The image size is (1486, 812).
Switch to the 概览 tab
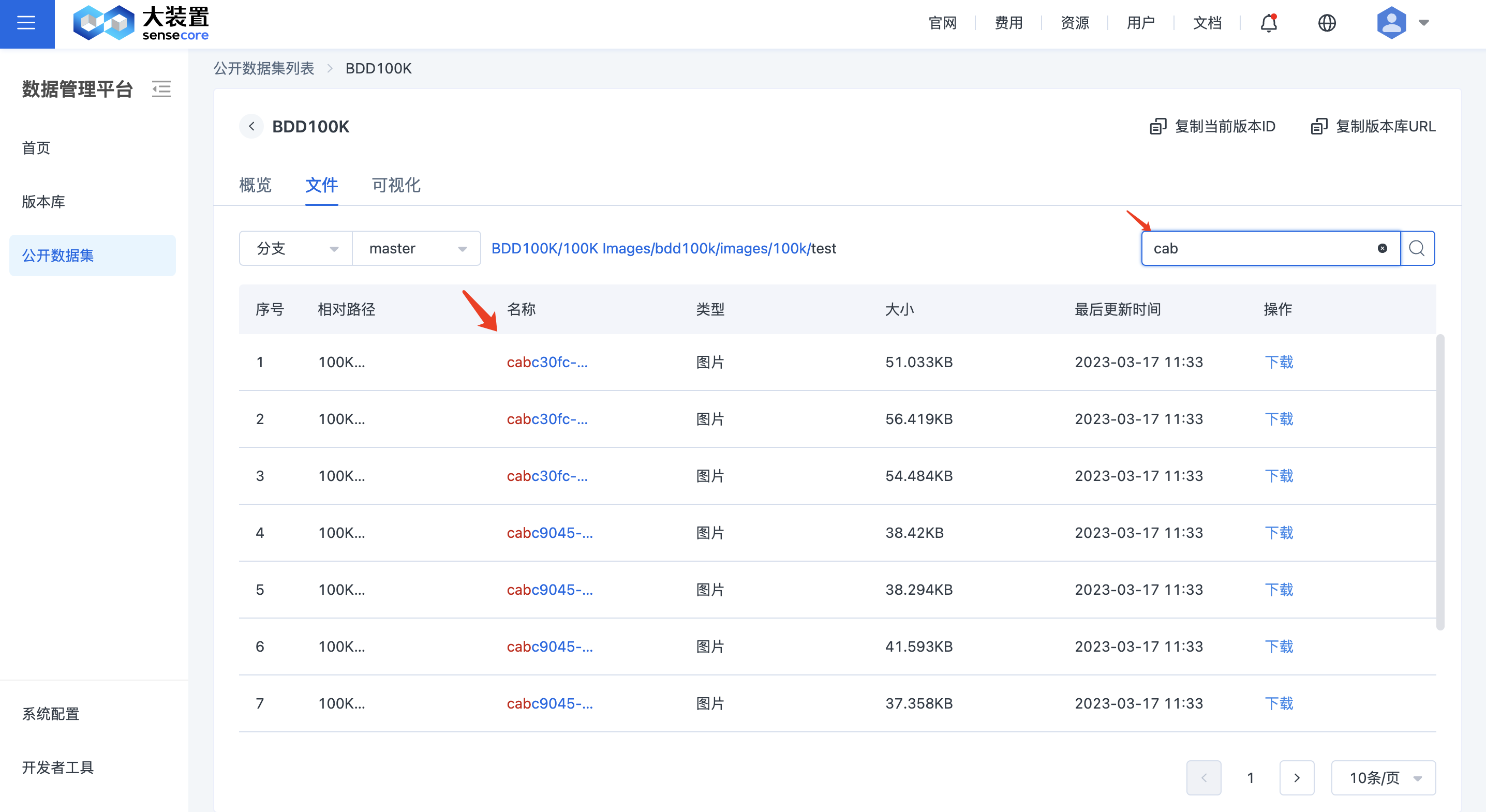pyautogui.click(x=255, y=185)
